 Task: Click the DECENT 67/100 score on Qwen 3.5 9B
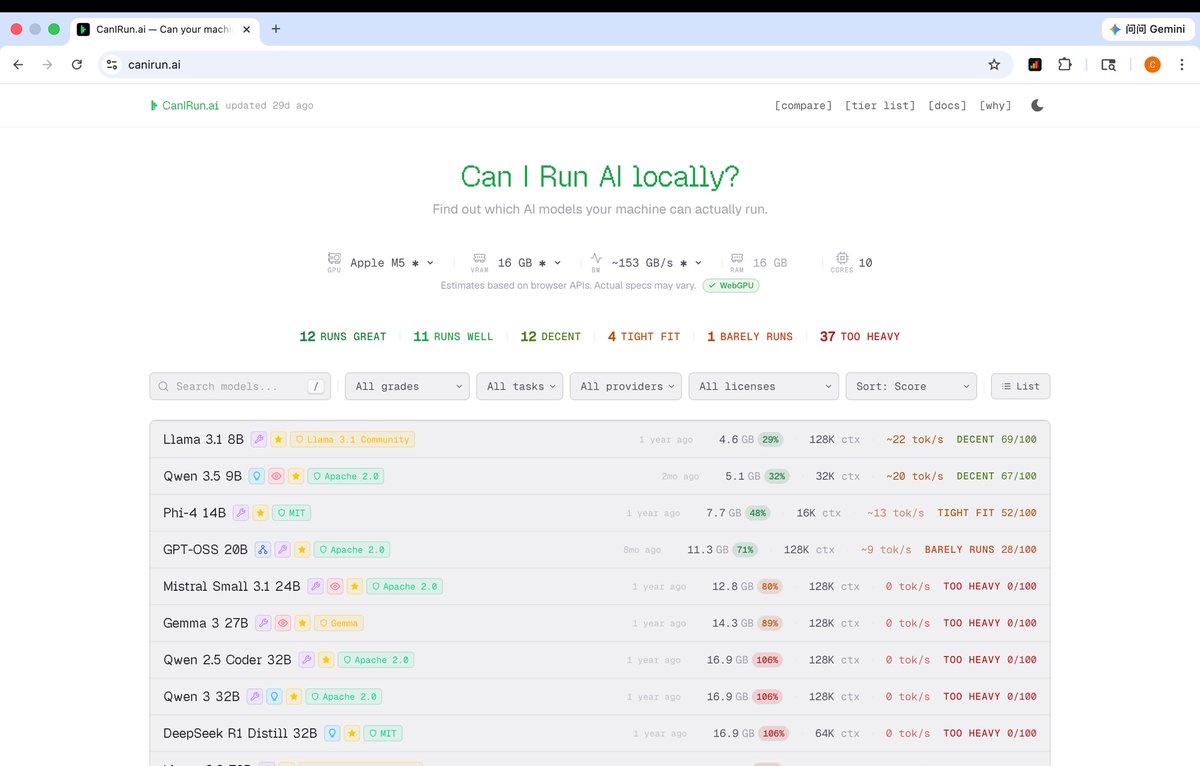997,476
